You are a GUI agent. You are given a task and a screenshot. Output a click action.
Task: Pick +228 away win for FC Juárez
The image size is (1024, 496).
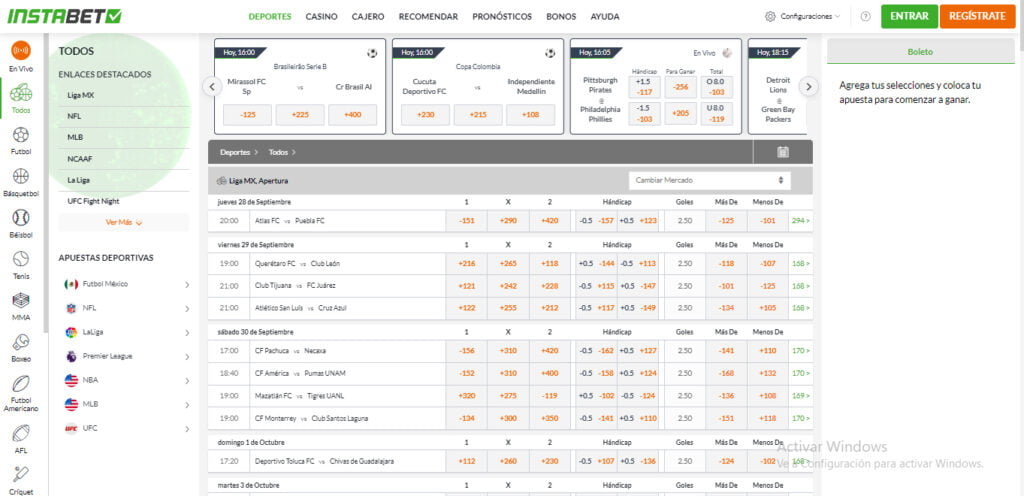tap(550, 286)
